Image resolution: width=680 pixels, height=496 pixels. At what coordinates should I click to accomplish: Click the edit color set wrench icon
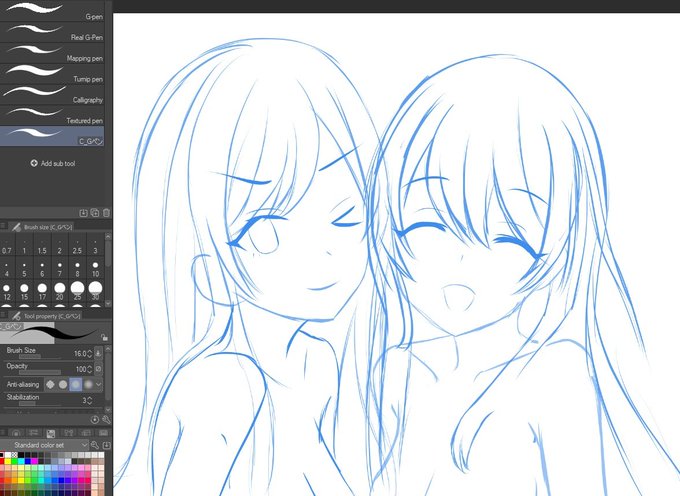pos(95,445)
